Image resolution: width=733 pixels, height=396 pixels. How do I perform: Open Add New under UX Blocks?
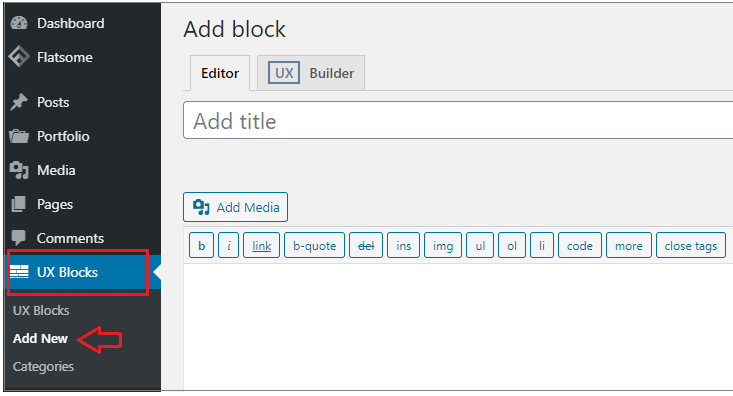tap(40, 338)
